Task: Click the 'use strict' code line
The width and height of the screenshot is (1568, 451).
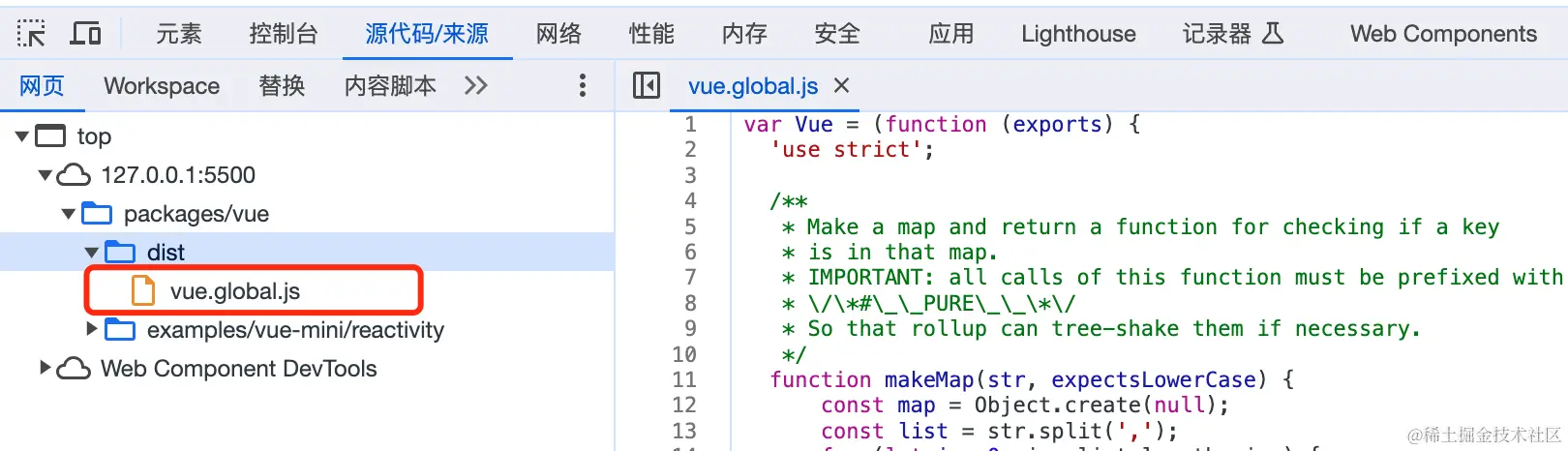Action: pos(852,150)
